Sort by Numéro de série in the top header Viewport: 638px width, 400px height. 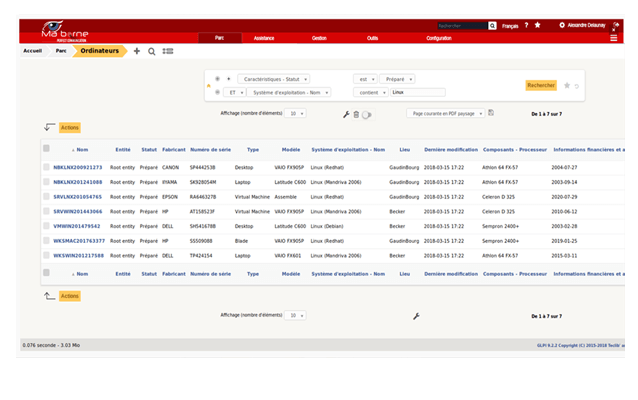[210, 150]
